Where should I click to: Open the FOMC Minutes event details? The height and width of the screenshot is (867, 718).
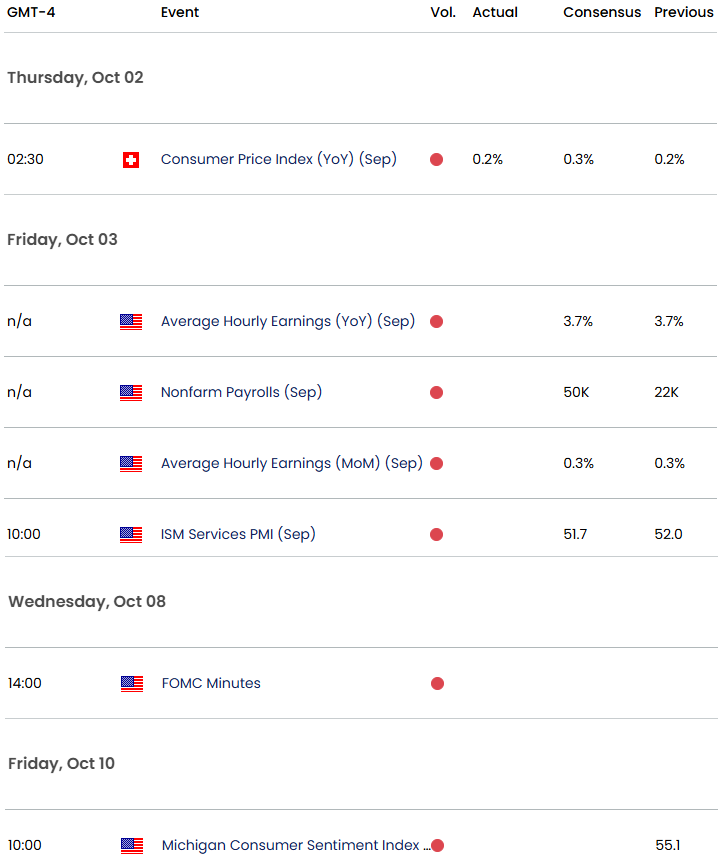[210, 683]
